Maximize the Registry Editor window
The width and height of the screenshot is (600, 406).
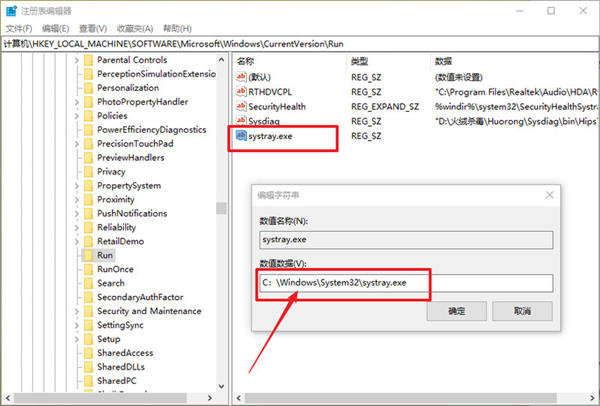[x=551, y=11]
